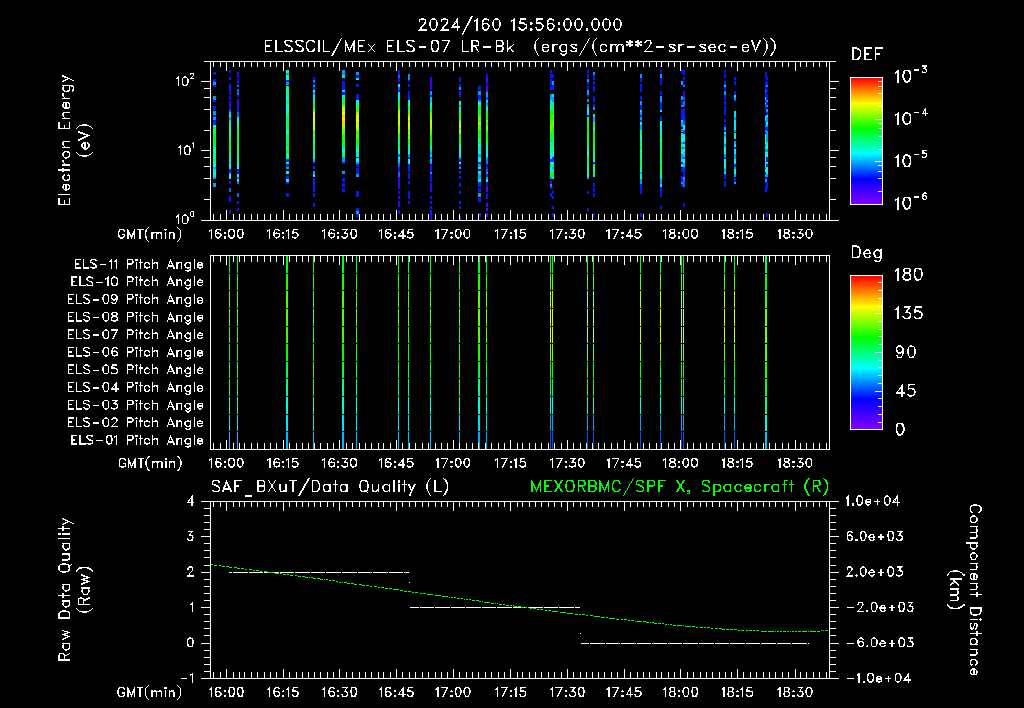Click the 16:45 tick under the bottom plot
The height and width of the screenshot is (708, 1024).
click(396, 692)
